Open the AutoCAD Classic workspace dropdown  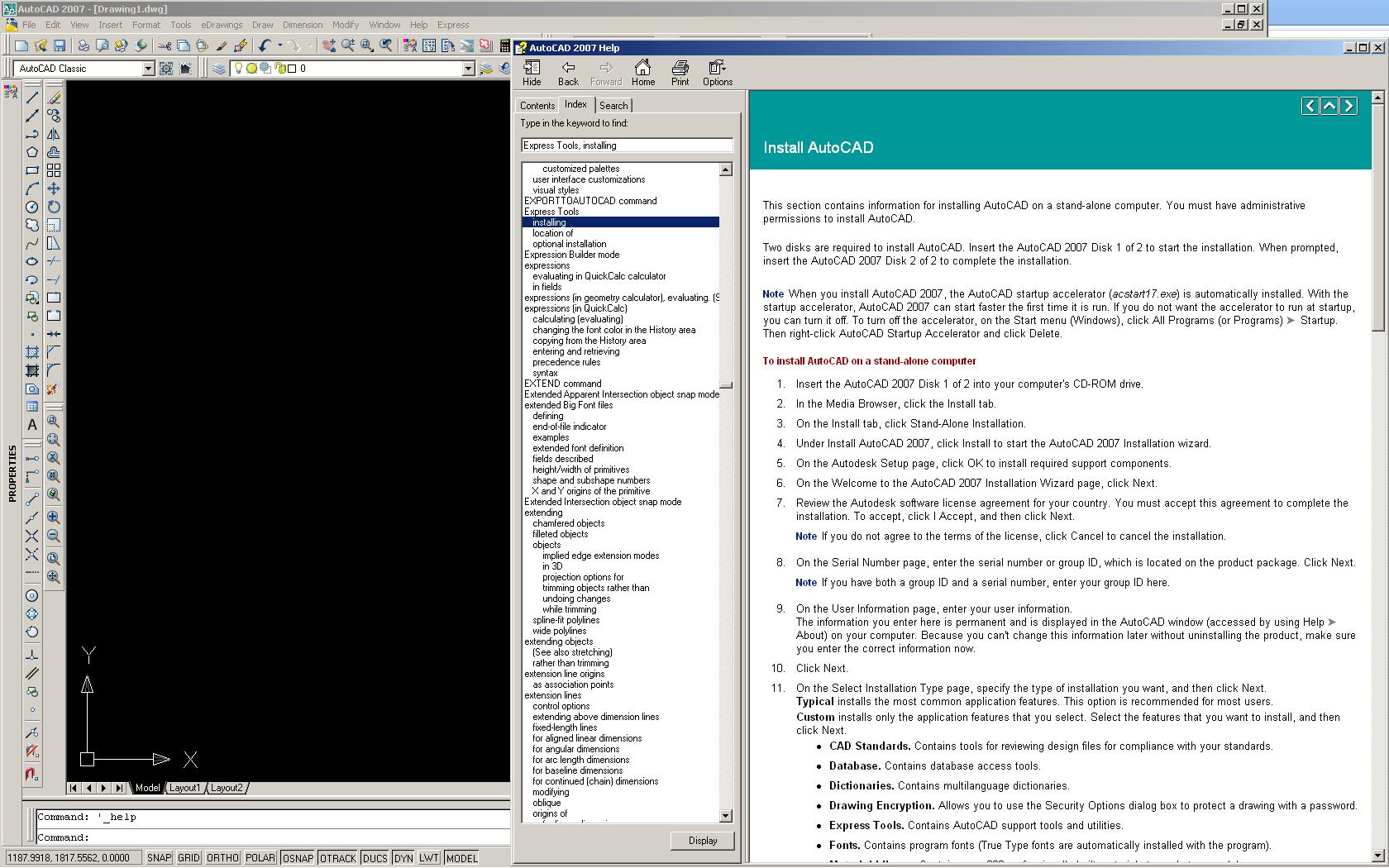pyautogui.click(x=148, y=69)
